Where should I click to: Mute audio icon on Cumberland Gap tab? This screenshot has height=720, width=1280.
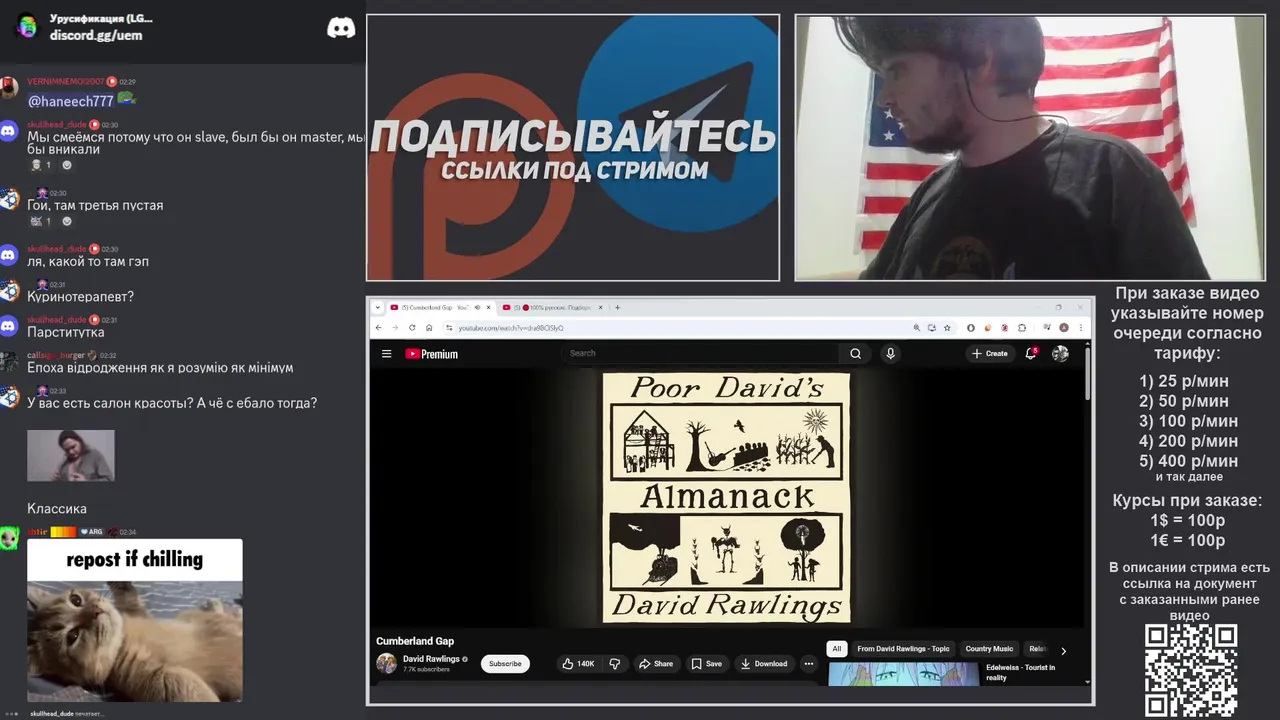point(477,308)
